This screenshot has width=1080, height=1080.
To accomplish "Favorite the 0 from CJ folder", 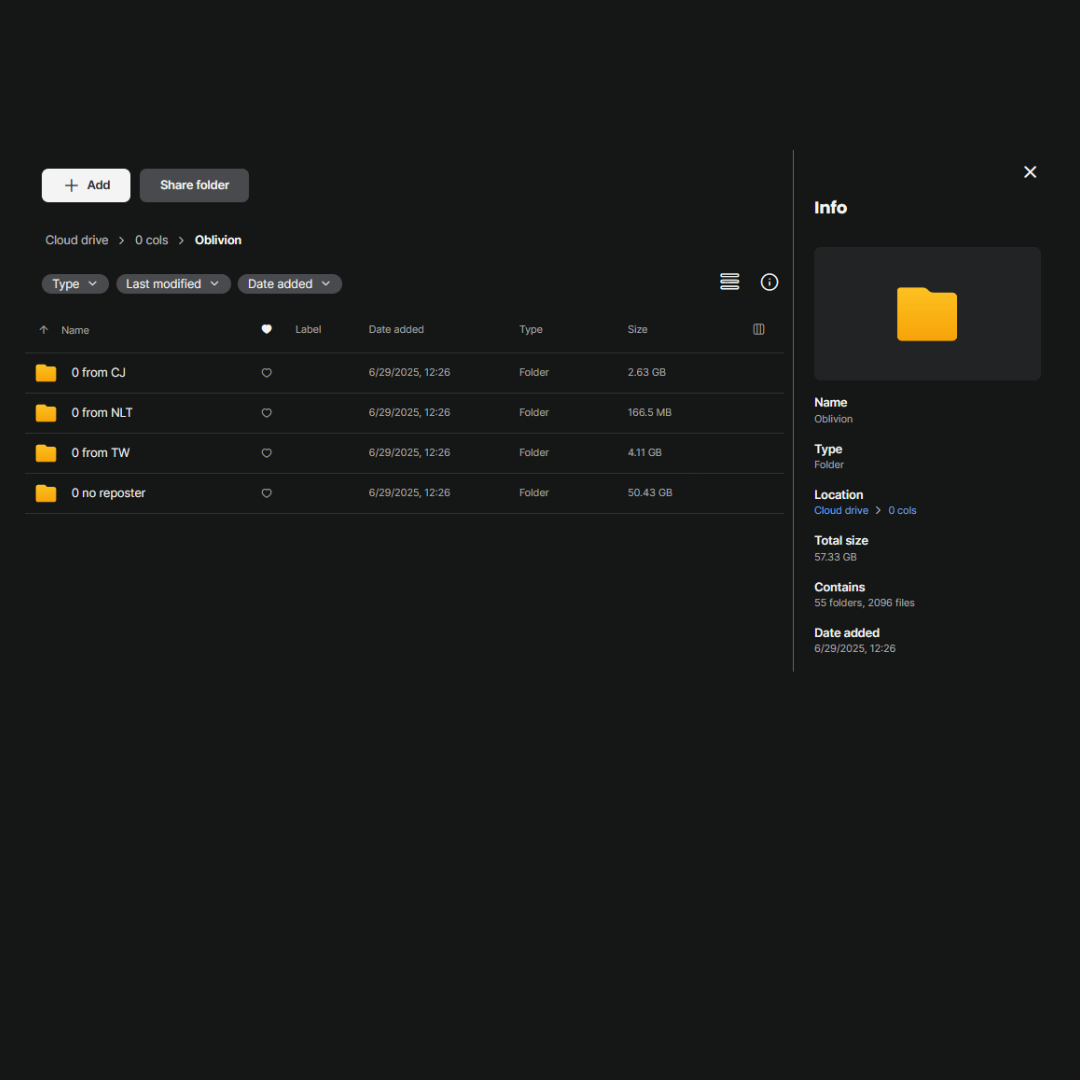I will click(266, 373).
